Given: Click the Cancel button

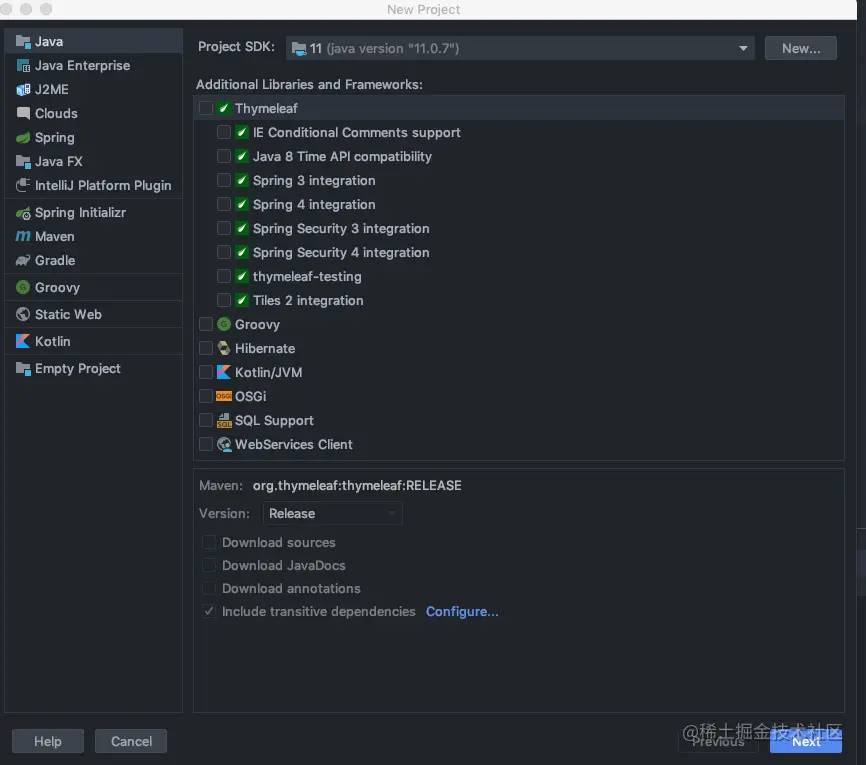Looking at the screenshot, I should point(131,741).
